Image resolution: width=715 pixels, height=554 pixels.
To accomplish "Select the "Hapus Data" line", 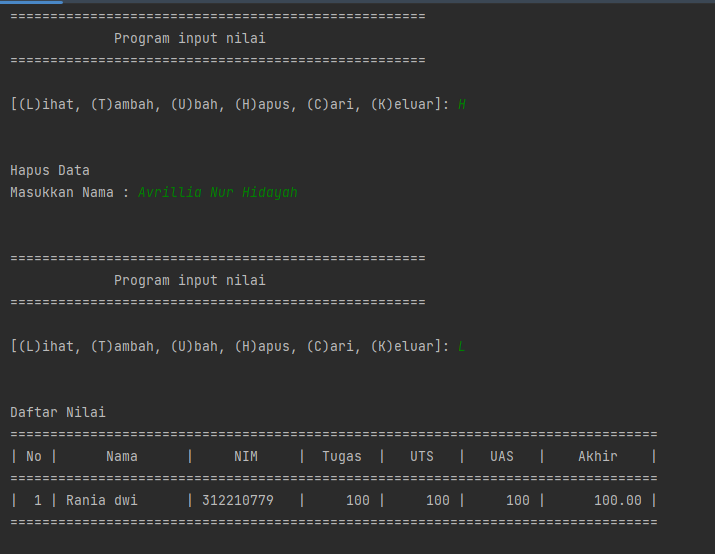I will 50,171.
